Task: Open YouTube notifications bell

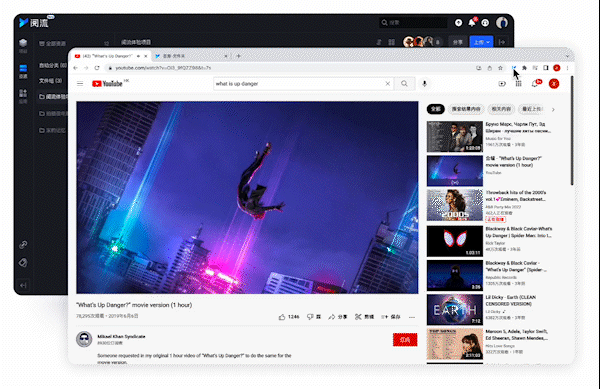Action: (x=535, y=83)
